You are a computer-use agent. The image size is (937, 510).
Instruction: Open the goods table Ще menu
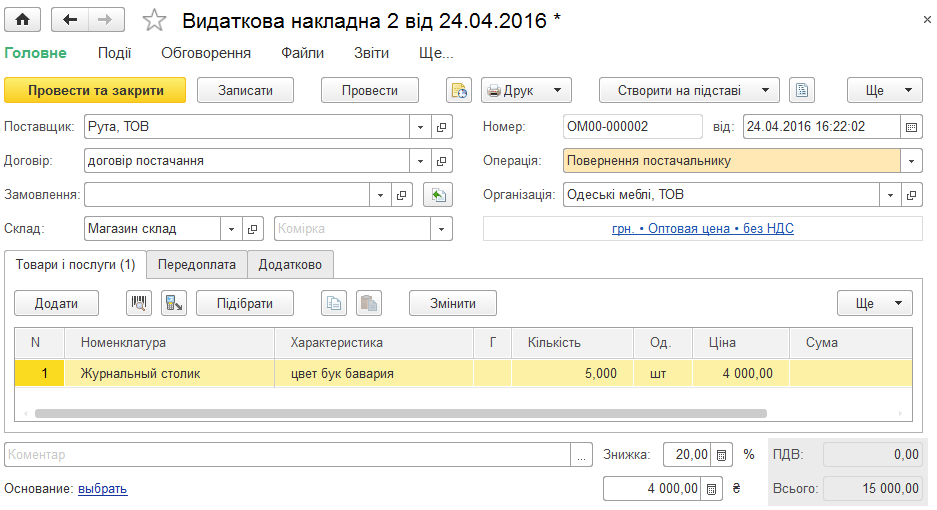(875, 303)
